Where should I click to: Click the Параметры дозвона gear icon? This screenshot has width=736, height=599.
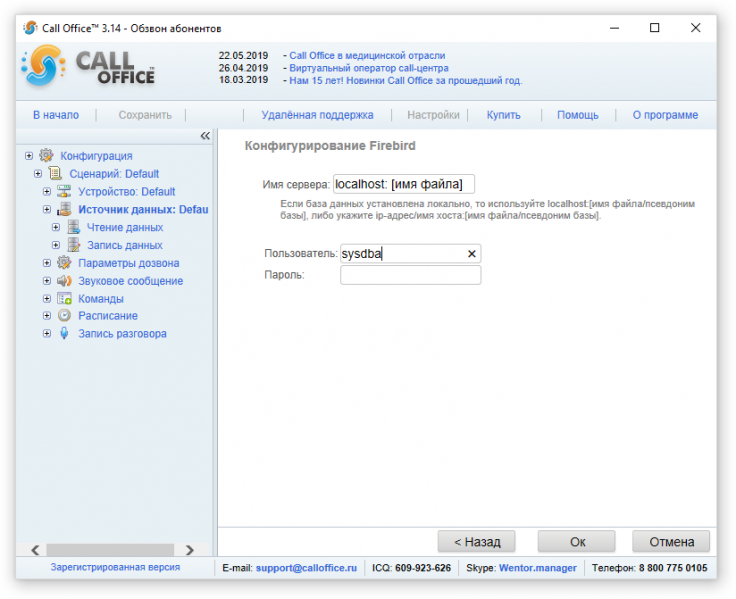(x=64, y=262)
